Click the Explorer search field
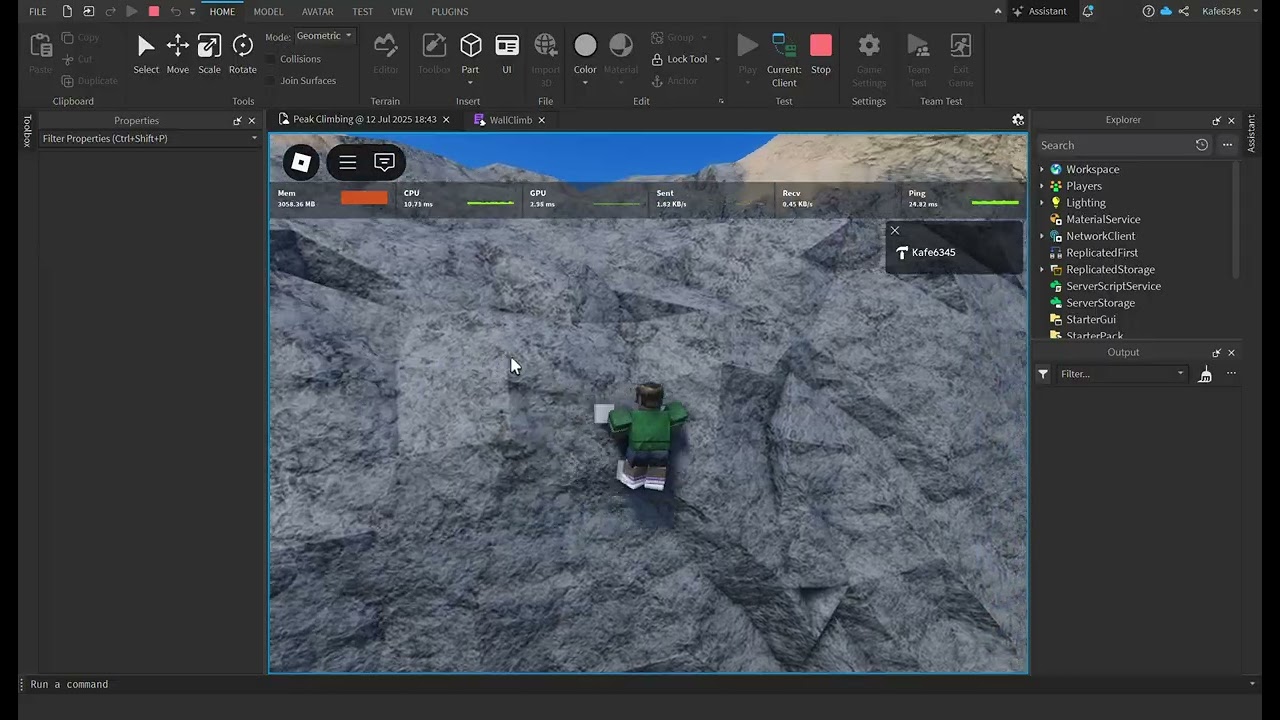 point(1115,145)
